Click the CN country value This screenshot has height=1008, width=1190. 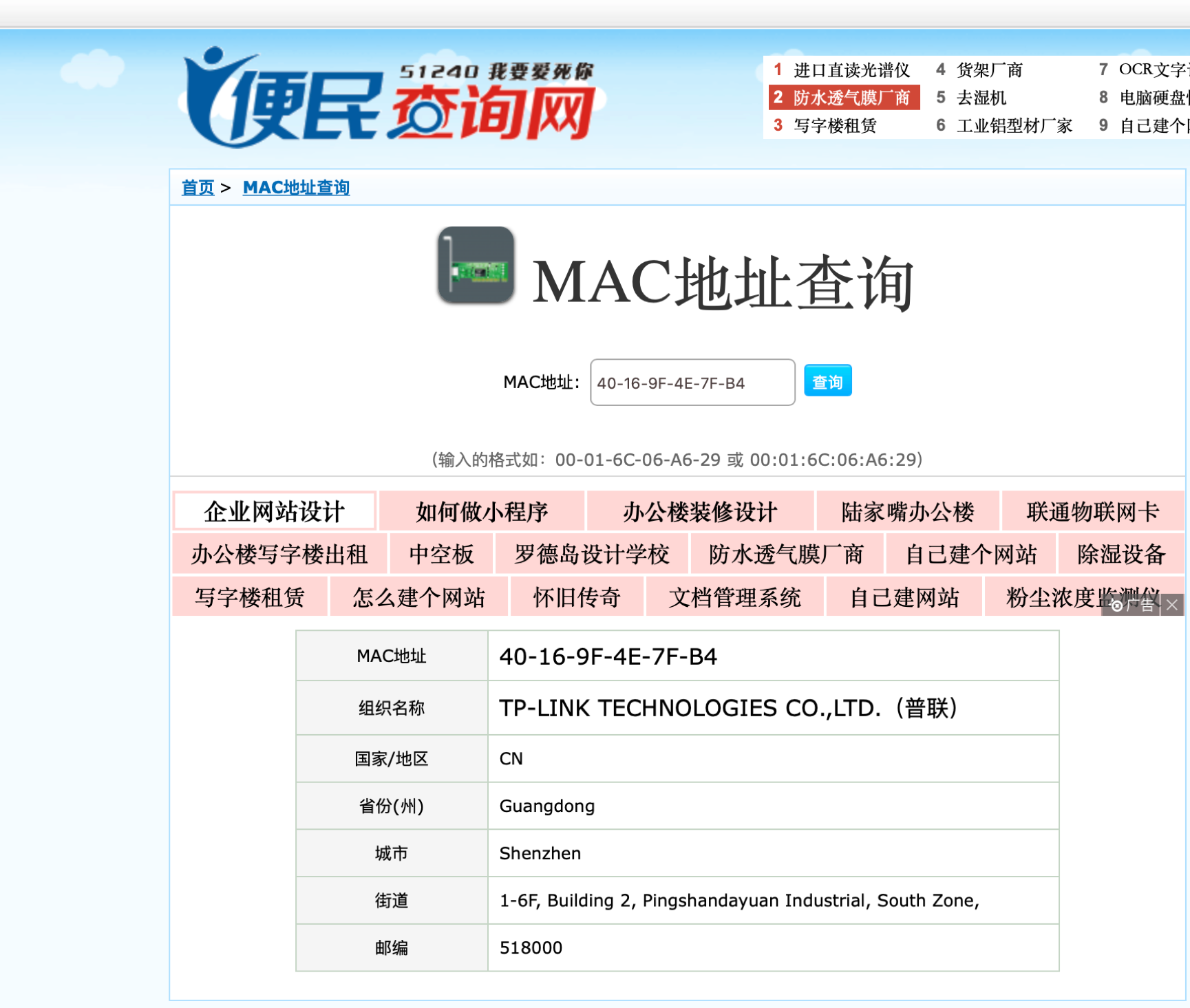[x=511, y=759]
